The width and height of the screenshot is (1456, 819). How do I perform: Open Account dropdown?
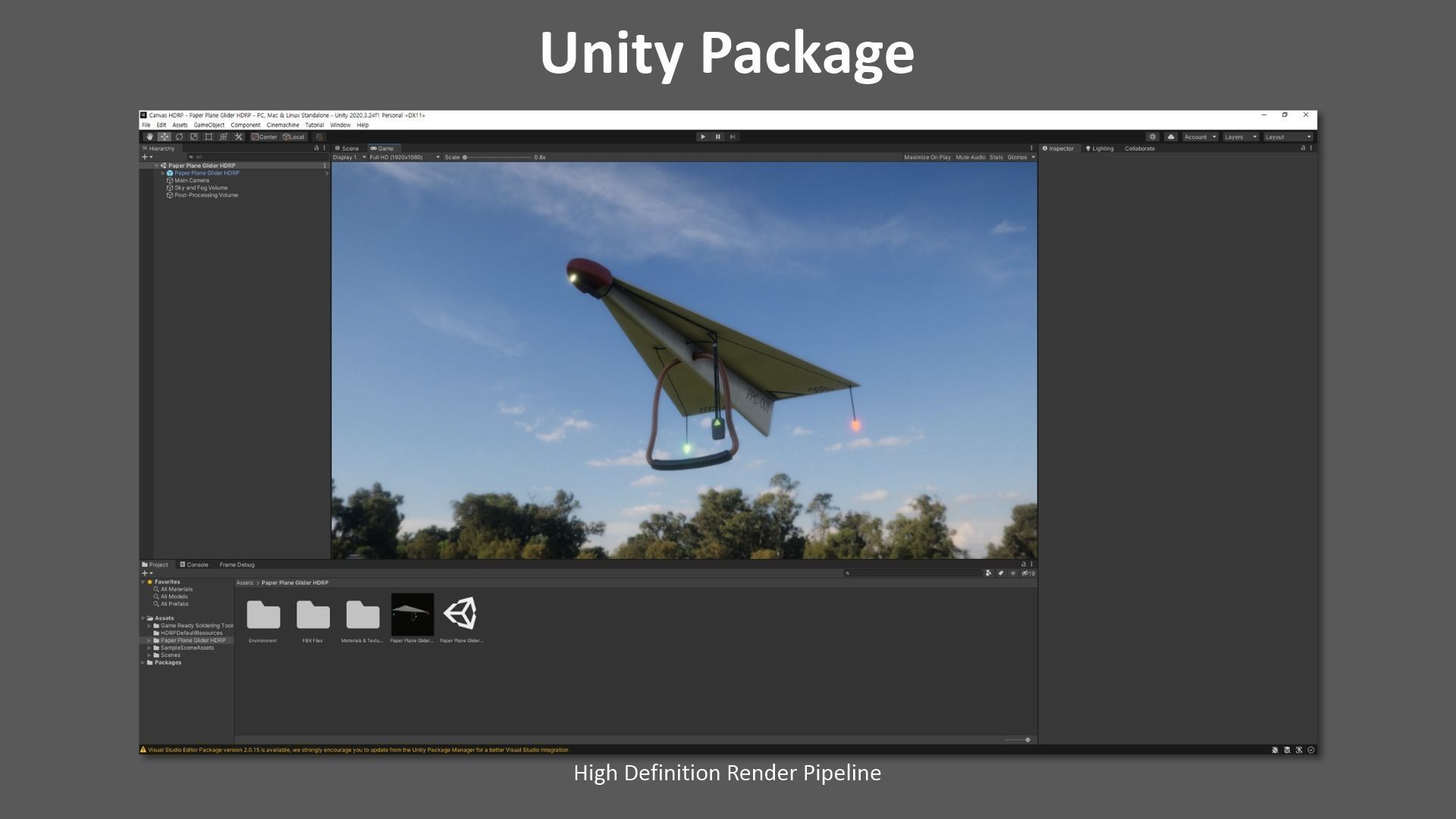[1200, 137]
